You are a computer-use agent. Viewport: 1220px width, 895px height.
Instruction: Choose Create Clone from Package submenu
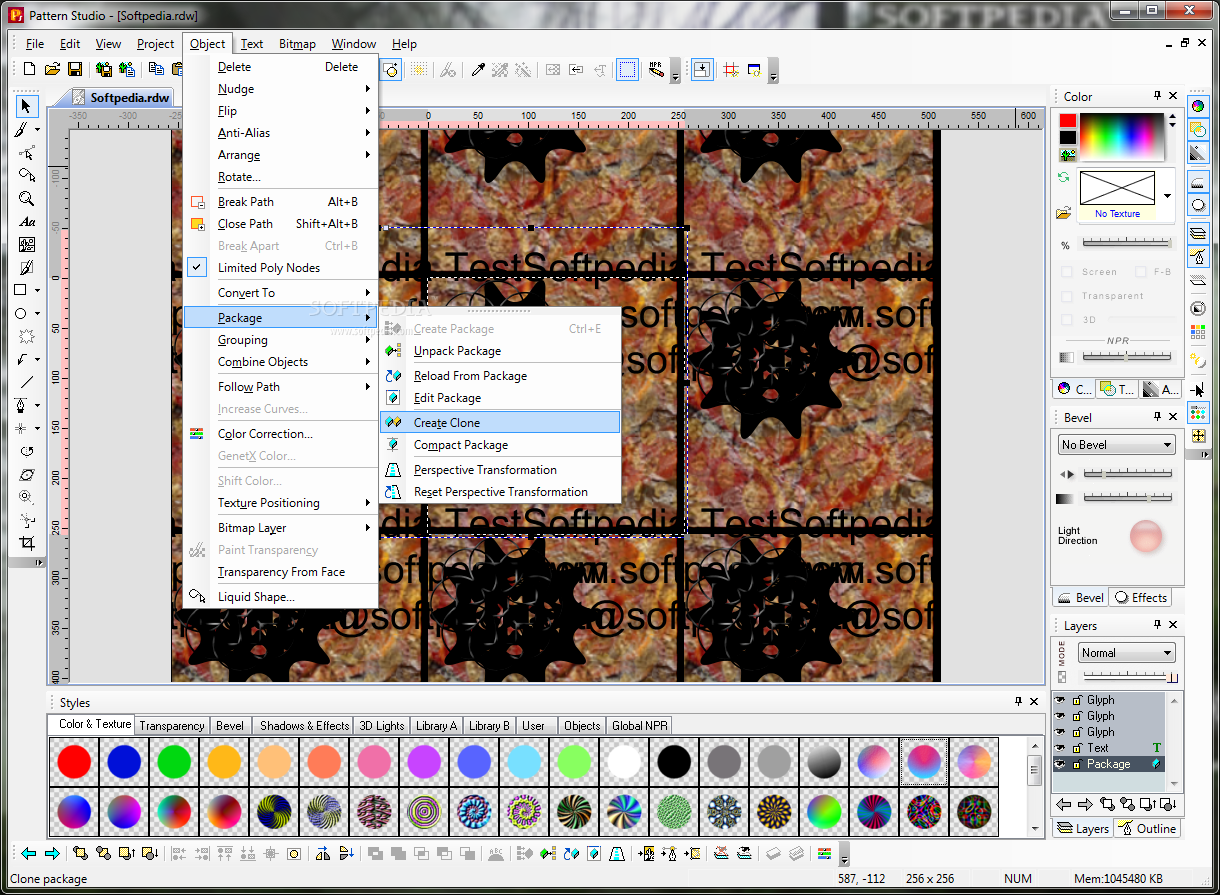click(x=447, y=423)
